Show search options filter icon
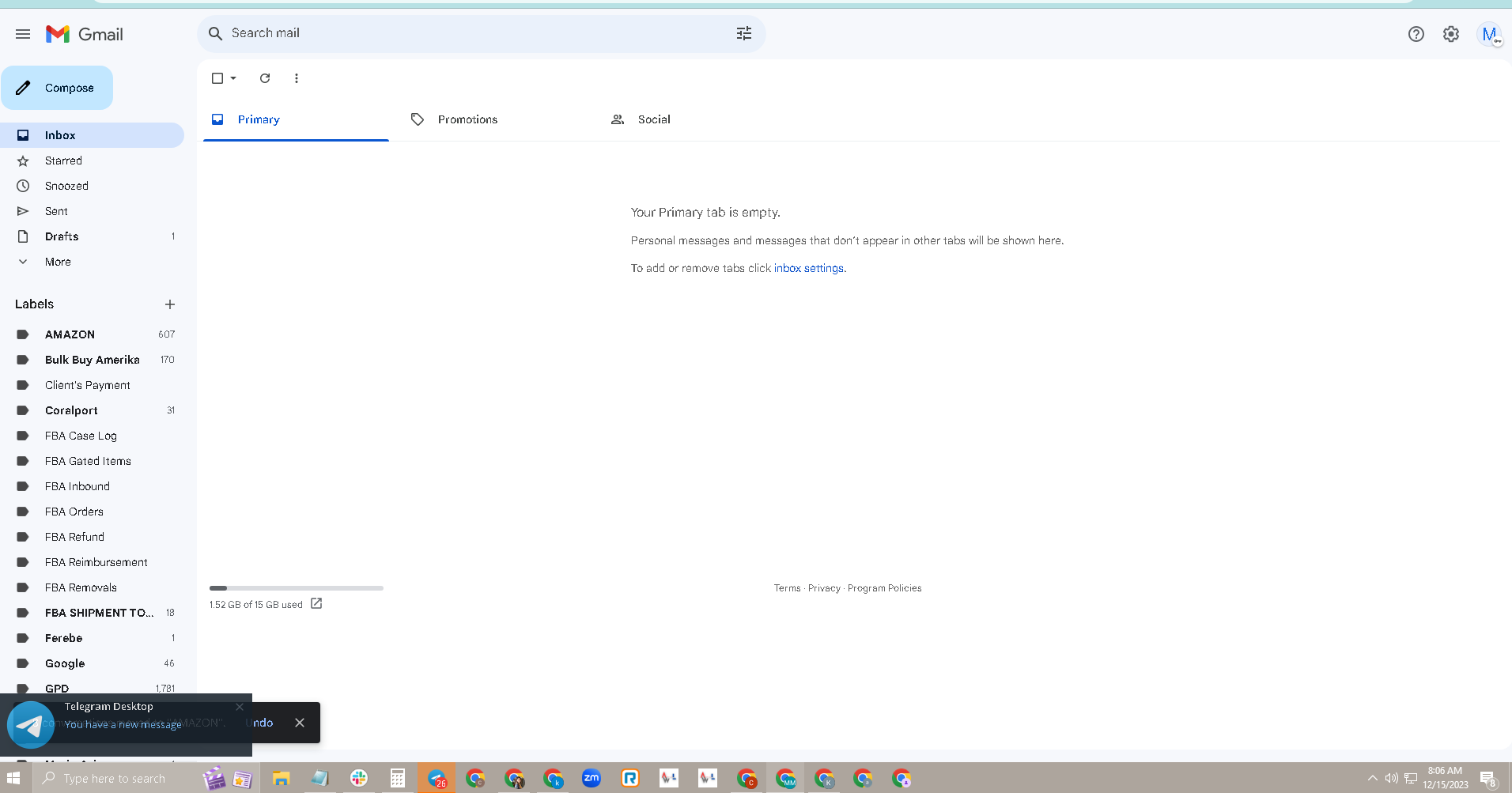This screenshot has width=1512, height=793. pos(744,33)
